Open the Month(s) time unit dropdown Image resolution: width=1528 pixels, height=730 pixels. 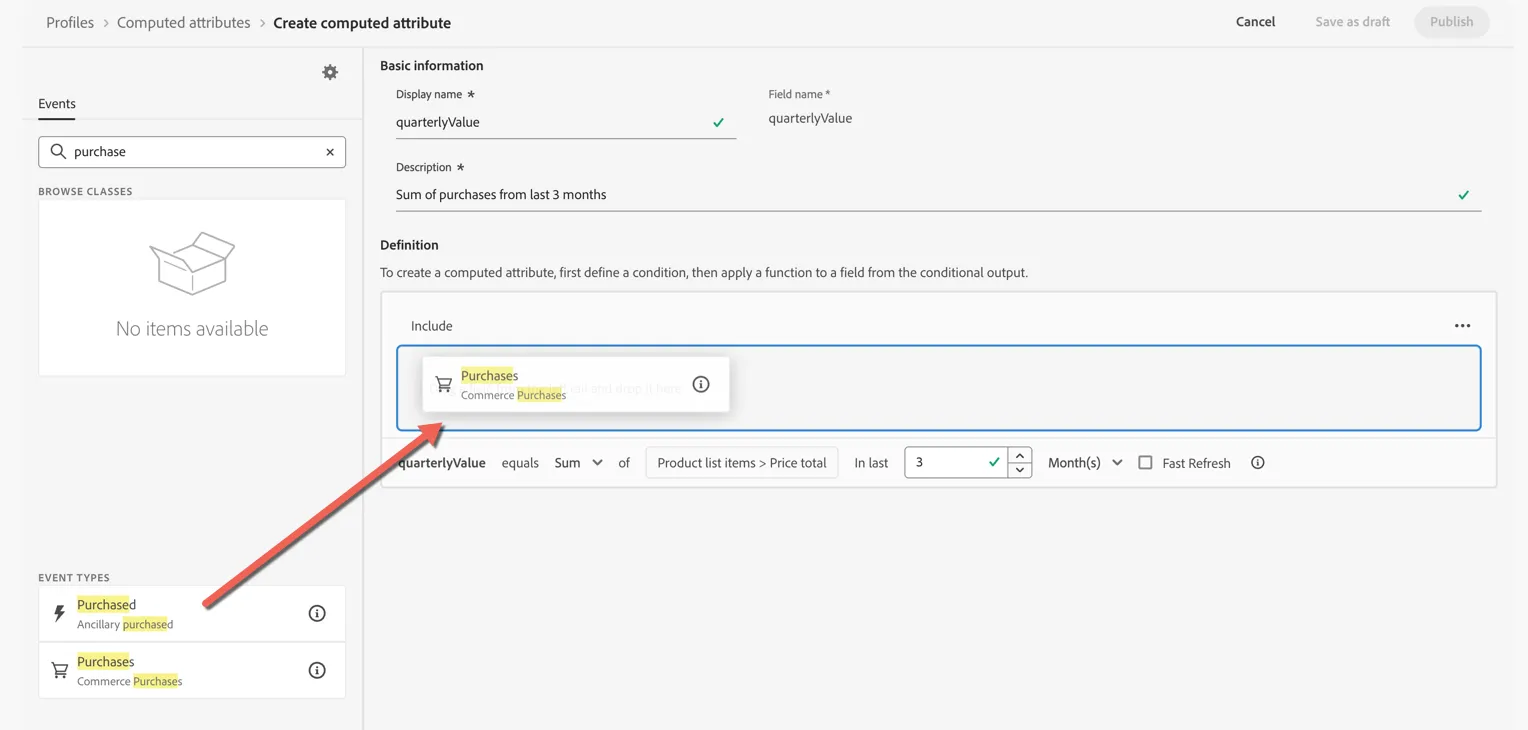point(1085,463)
